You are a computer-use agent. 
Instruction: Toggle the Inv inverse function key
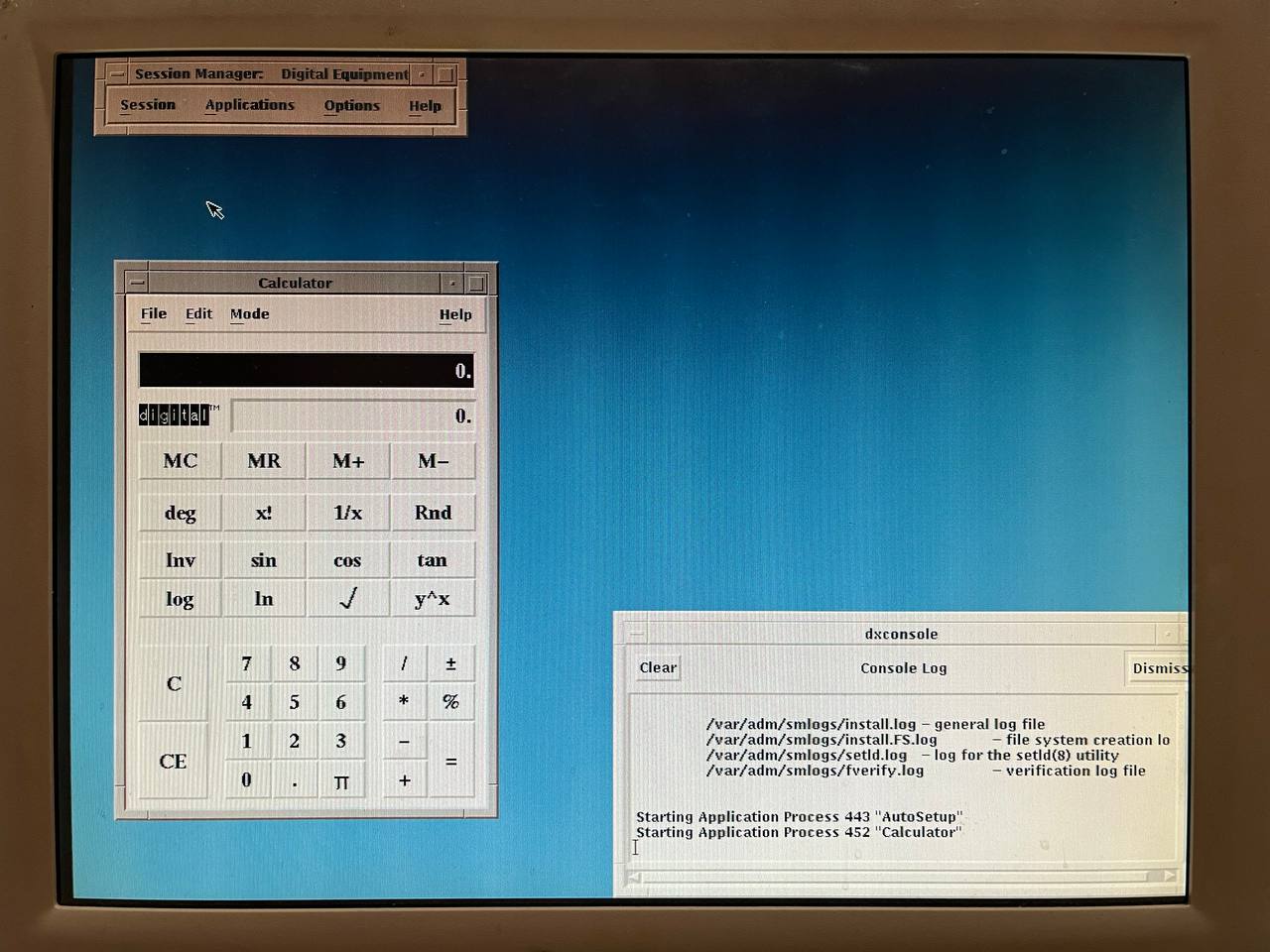180,560
